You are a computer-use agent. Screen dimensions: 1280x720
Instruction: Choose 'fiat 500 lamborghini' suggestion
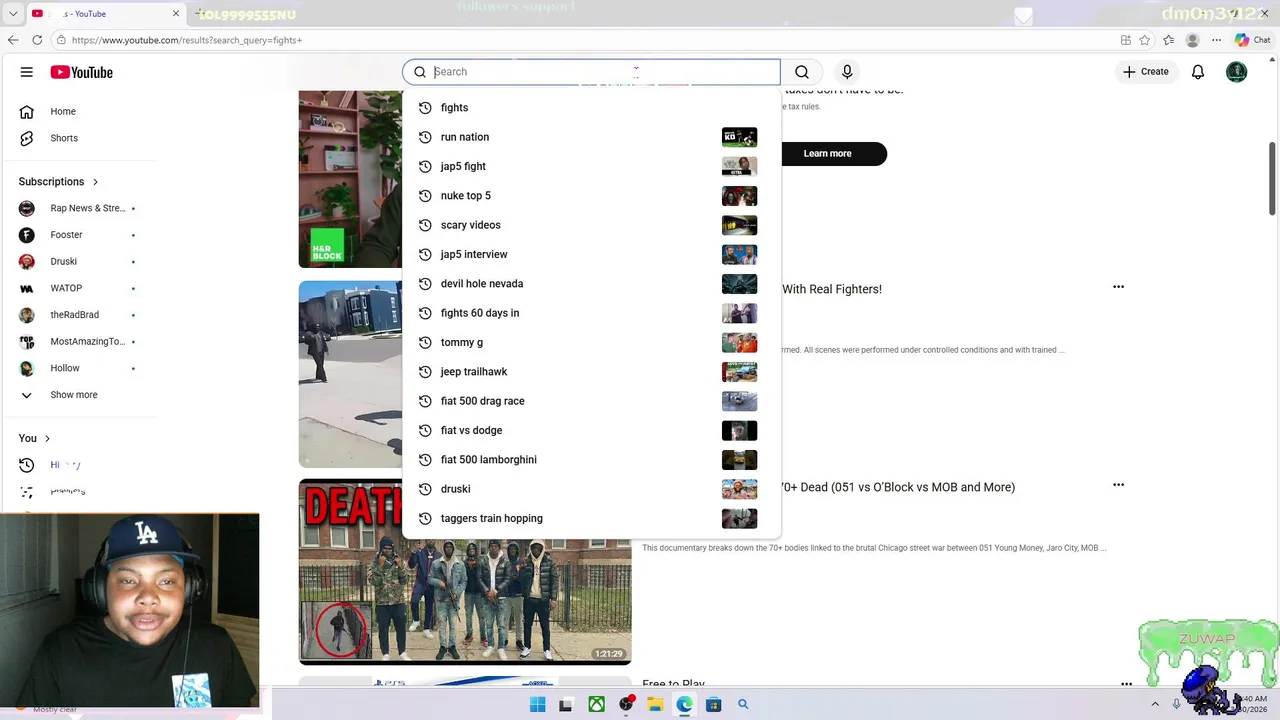(591, 460)
